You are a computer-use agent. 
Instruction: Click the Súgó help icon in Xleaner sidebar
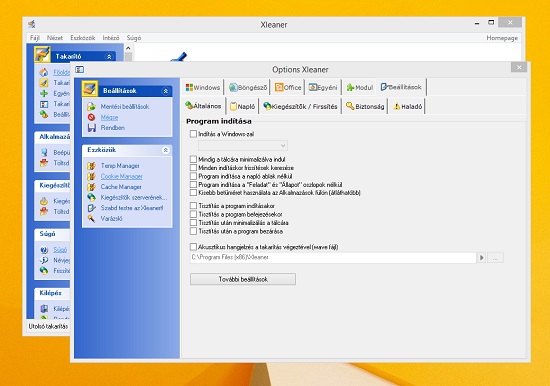point(44,250)
